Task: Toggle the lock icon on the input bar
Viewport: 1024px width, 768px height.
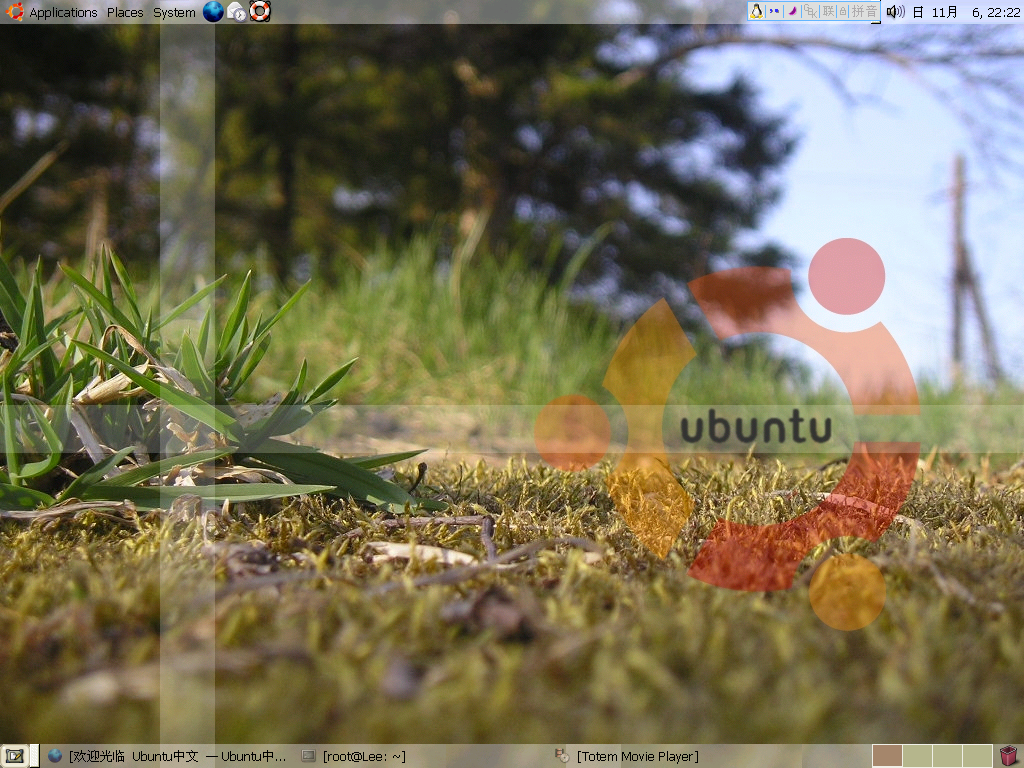Action: tap(842, 11)
